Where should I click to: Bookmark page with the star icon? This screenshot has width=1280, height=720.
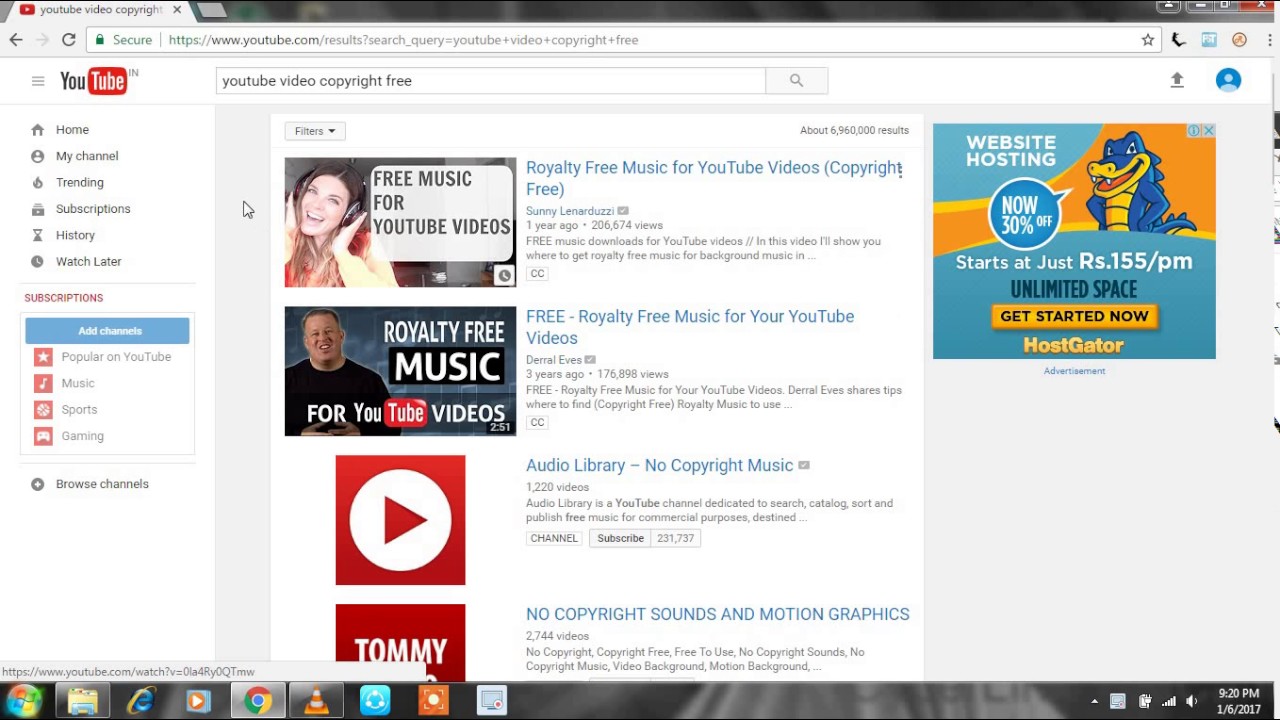tap(1148, 40)
